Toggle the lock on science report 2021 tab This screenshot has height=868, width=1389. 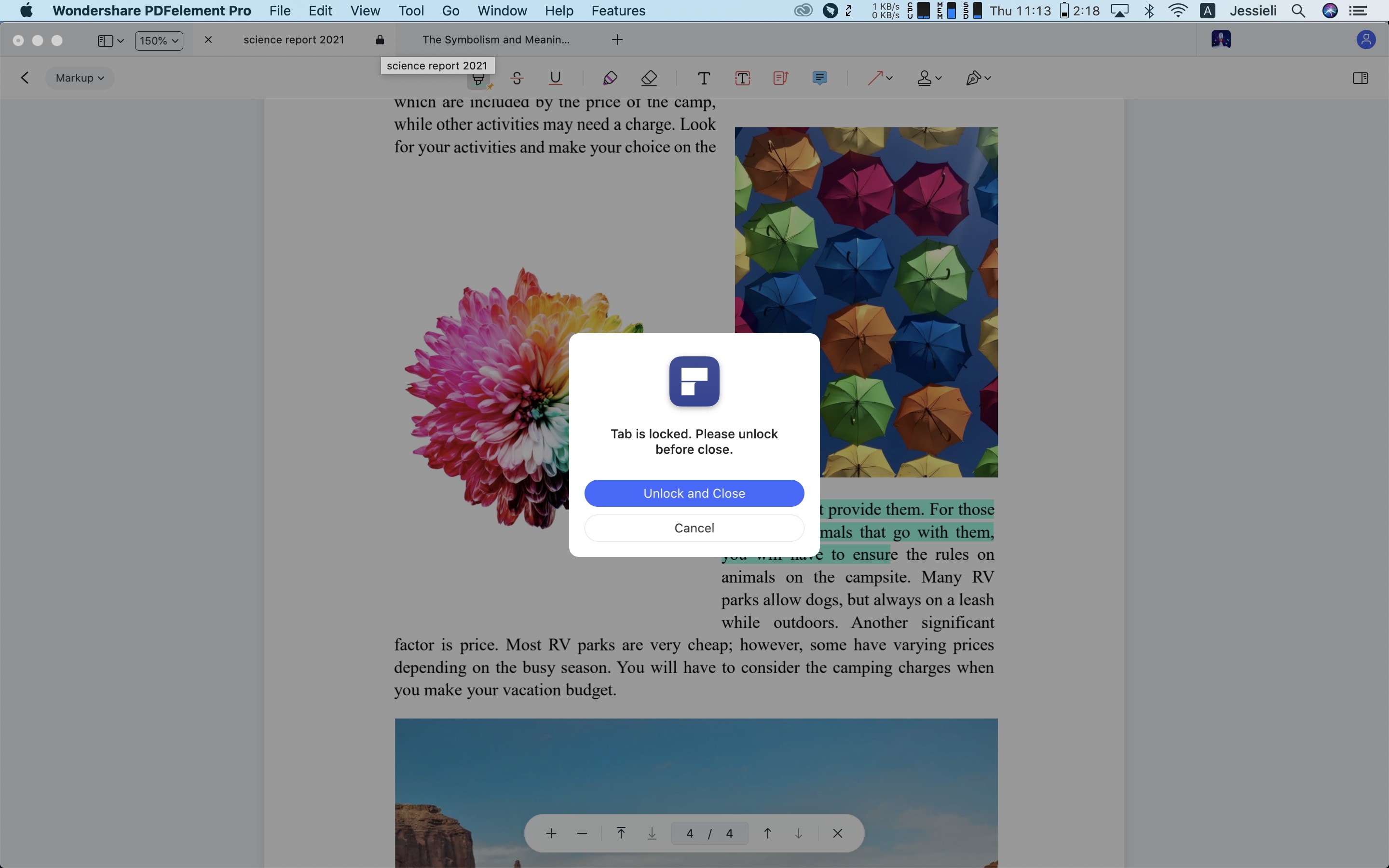pos(380,40)
